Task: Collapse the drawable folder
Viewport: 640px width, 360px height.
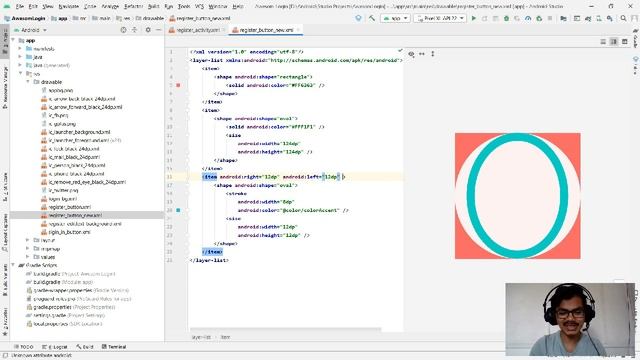Action: [28, 82]
